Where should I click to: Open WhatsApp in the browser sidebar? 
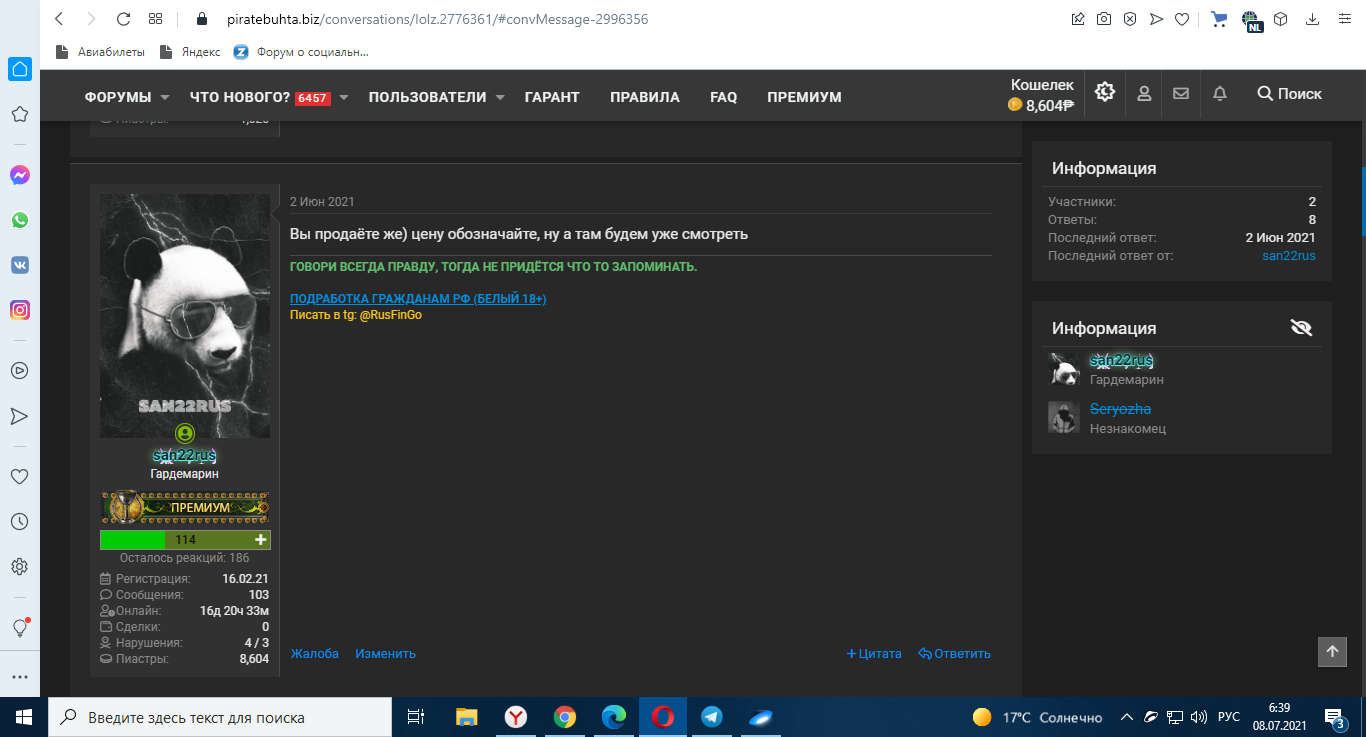click(19, 220)
